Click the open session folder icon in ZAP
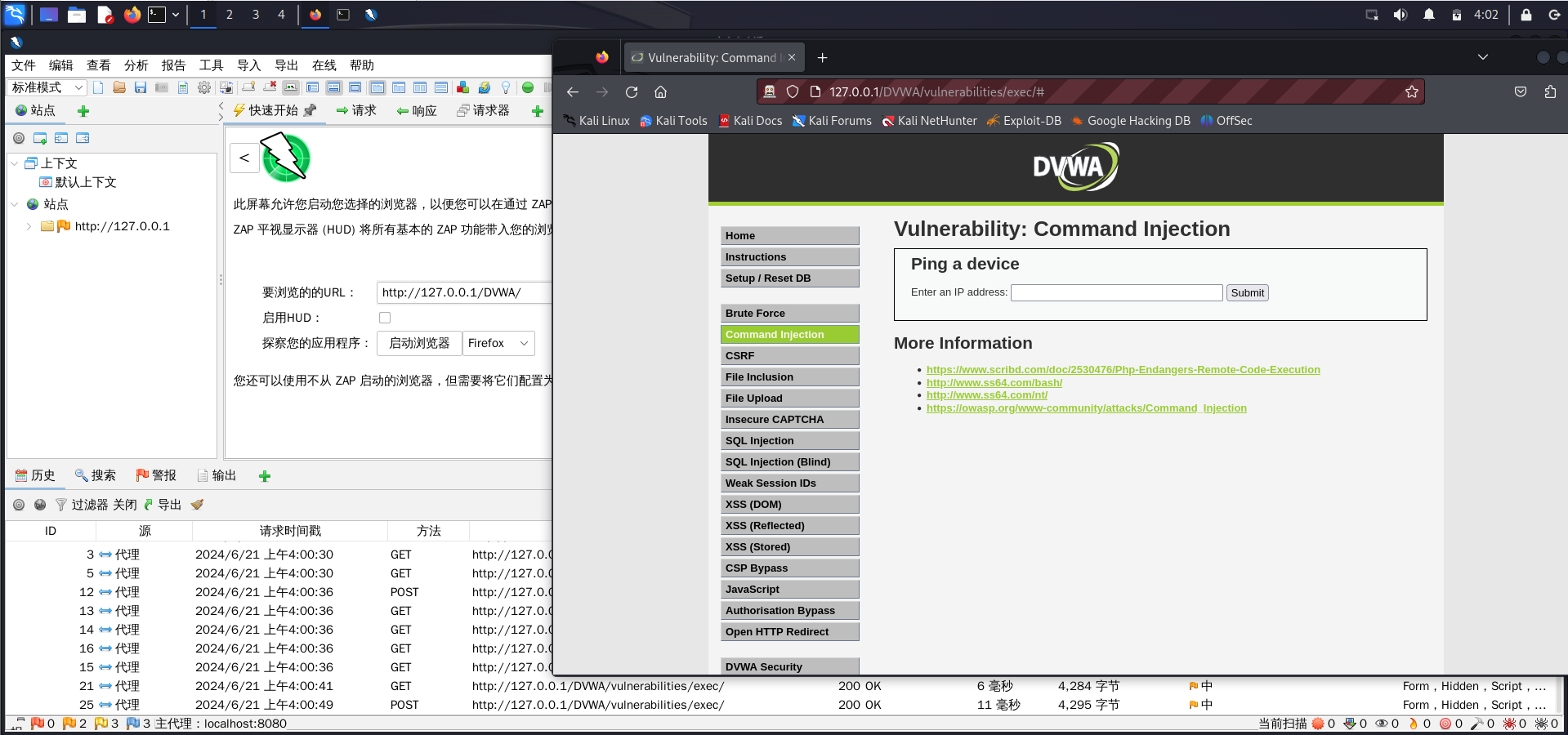Image resolution: width=1568 pixels, height=735 pixels. click(119, 87)
